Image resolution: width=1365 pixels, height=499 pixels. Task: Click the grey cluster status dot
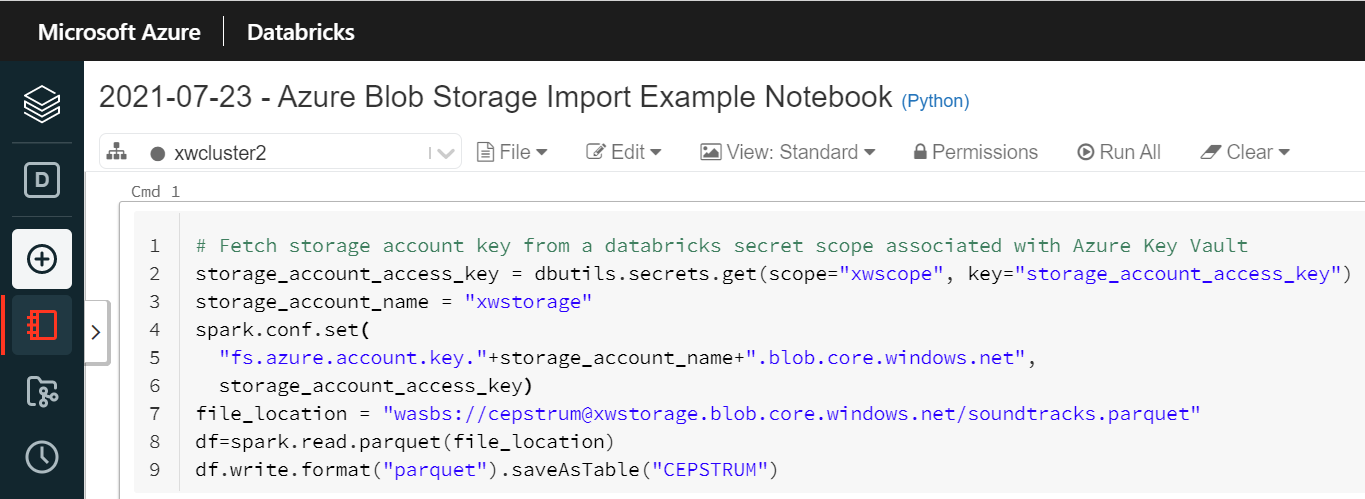(x=157, y=154)
